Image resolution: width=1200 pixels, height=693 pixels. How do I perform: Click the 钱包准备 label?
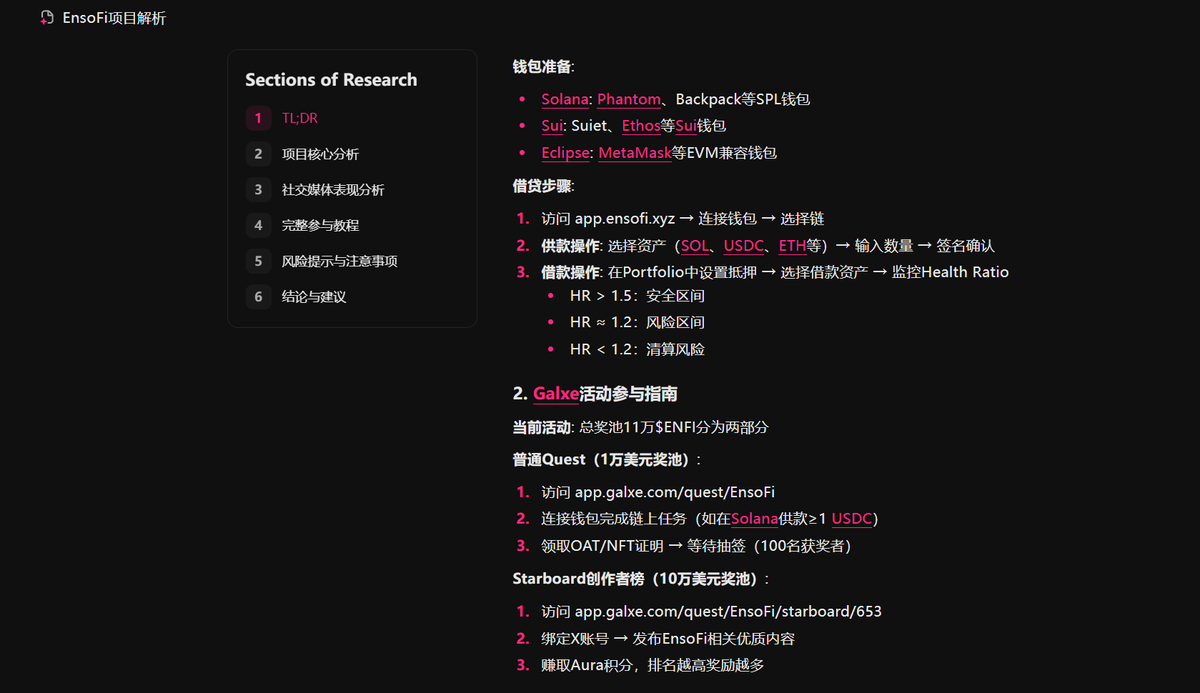[x=543, y=67]
